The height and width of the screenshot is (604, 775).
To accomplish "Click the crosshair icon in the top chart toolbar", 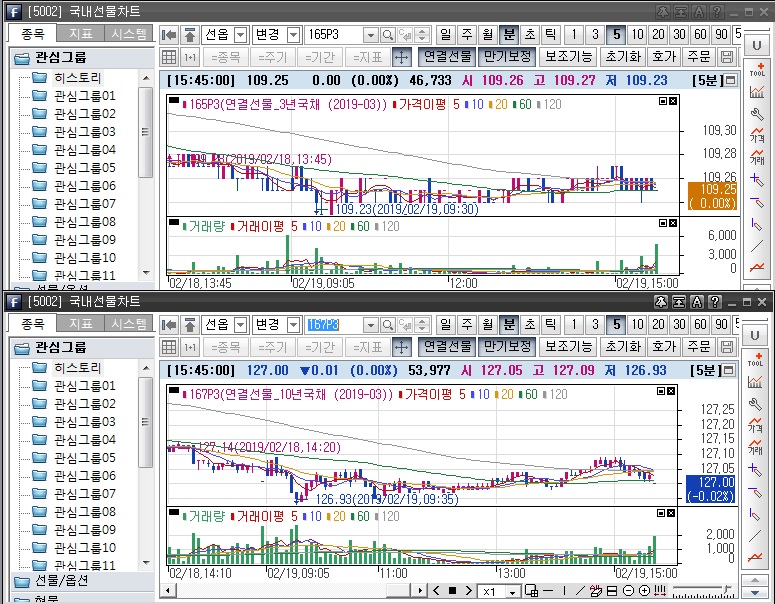I will coord(402,57).
